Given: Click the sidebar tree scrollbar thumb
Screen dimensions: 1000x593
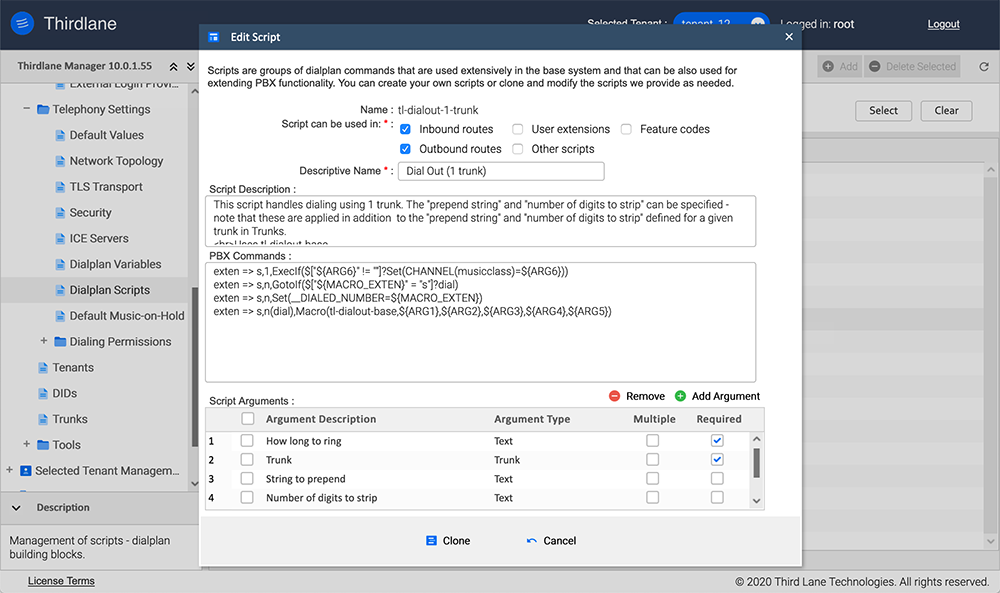Looking at the screenshot, I should coord(195,367).
